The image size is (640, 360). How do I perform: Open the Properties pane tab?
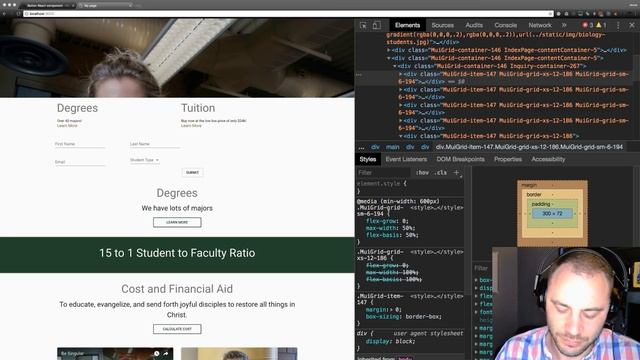[x=508, y=159]
